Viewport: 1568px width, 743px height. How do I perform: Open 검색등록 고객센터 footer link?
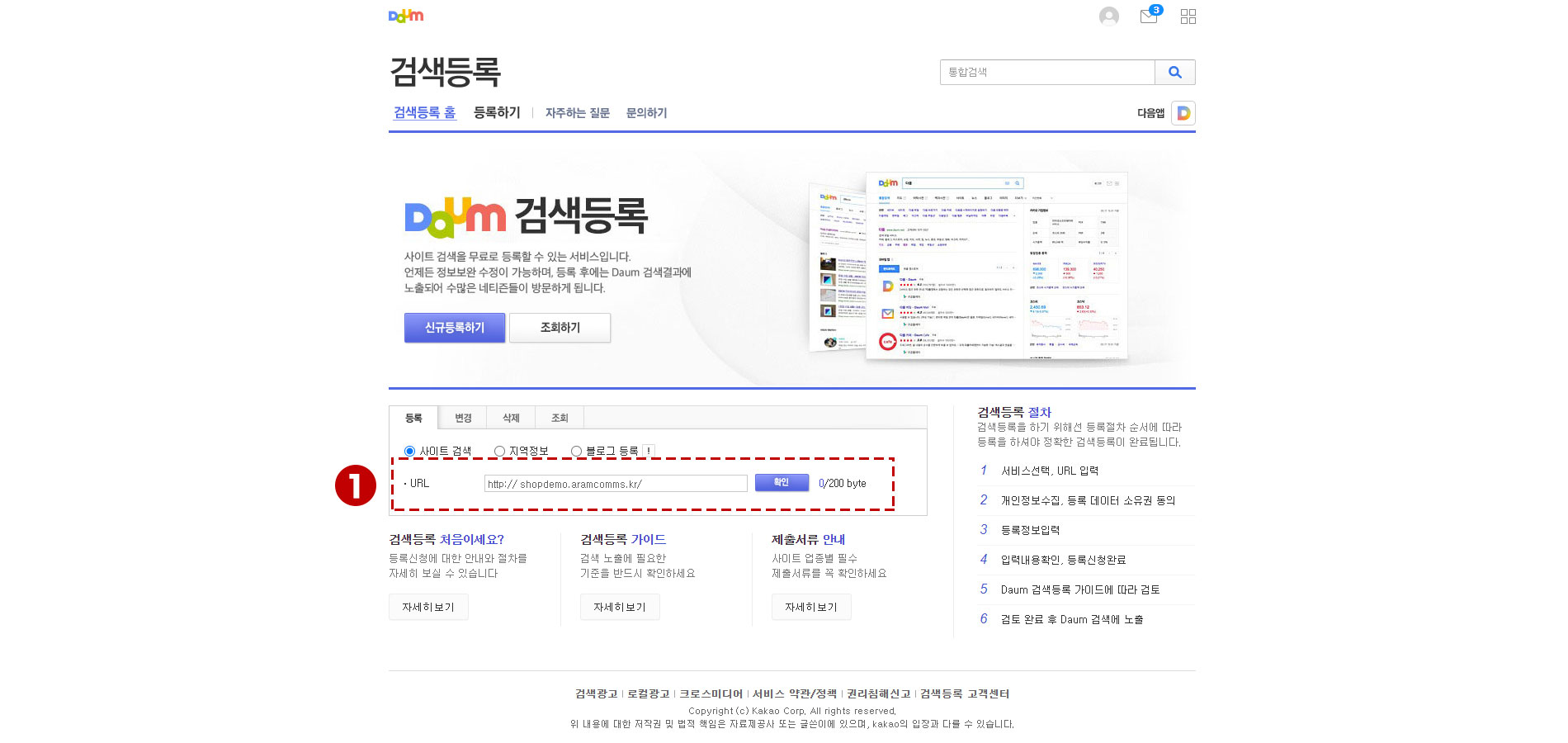(965, 693)
